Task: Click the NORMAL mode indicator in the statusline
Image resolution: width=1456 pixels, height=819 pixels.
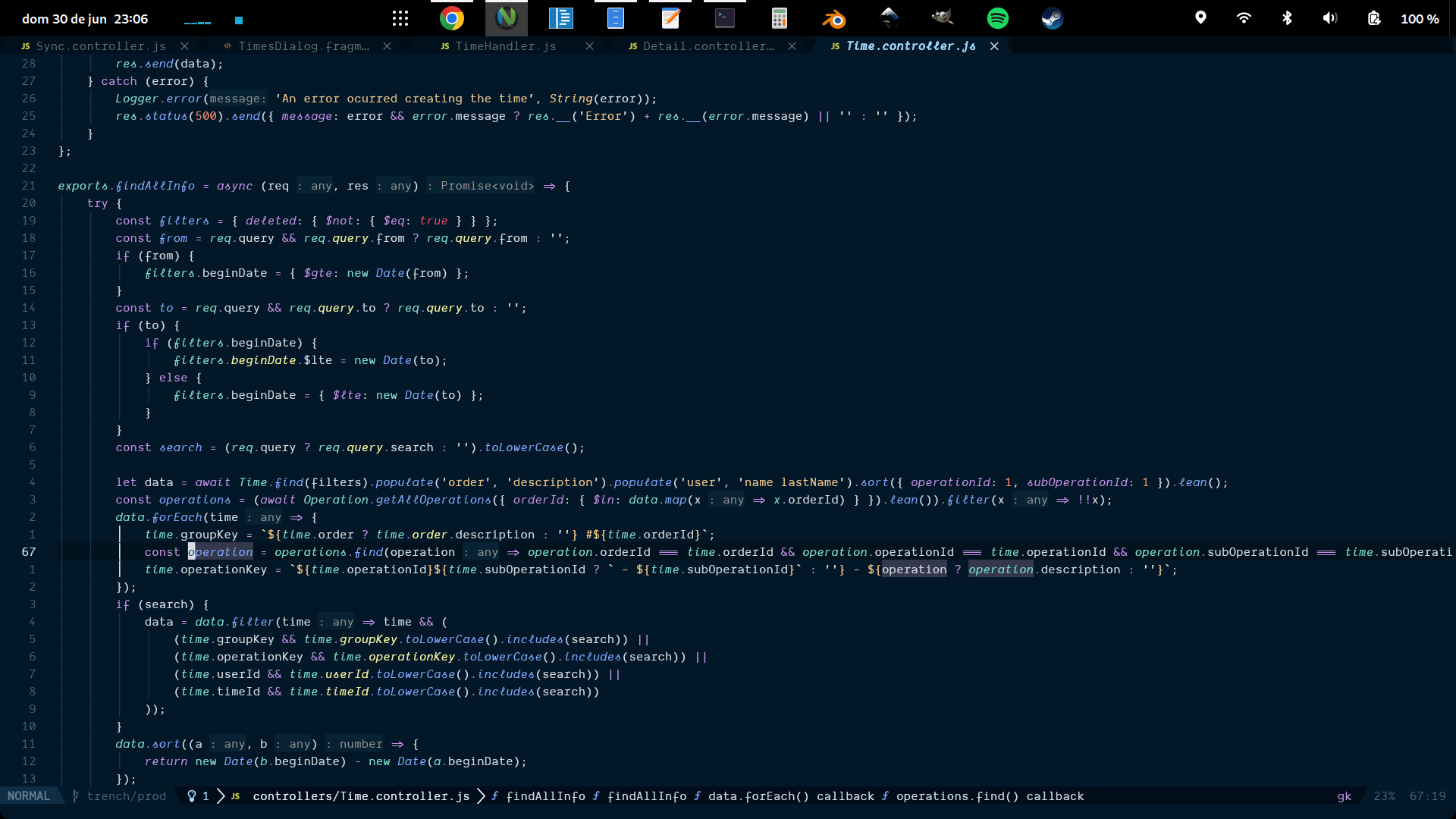Action: [x=29, y=796]
